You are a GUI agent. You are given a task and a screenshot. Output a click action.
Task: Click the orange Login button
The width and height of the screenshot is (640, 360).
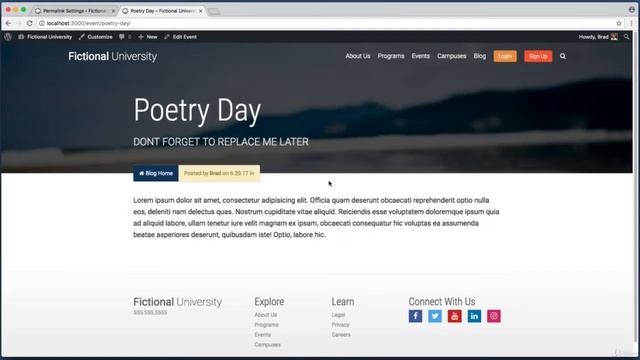click(505, 56)
